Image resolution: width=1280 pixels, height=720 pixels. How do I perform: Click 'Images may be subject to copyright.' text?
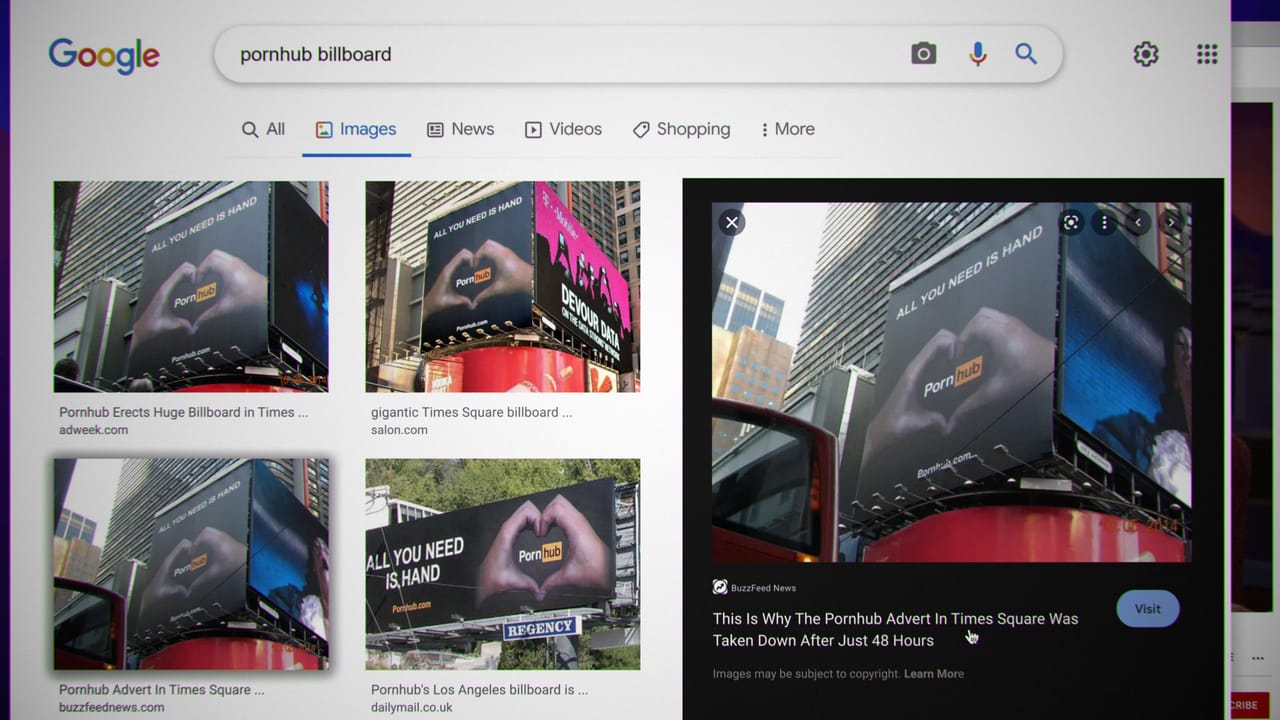point(807,674)
